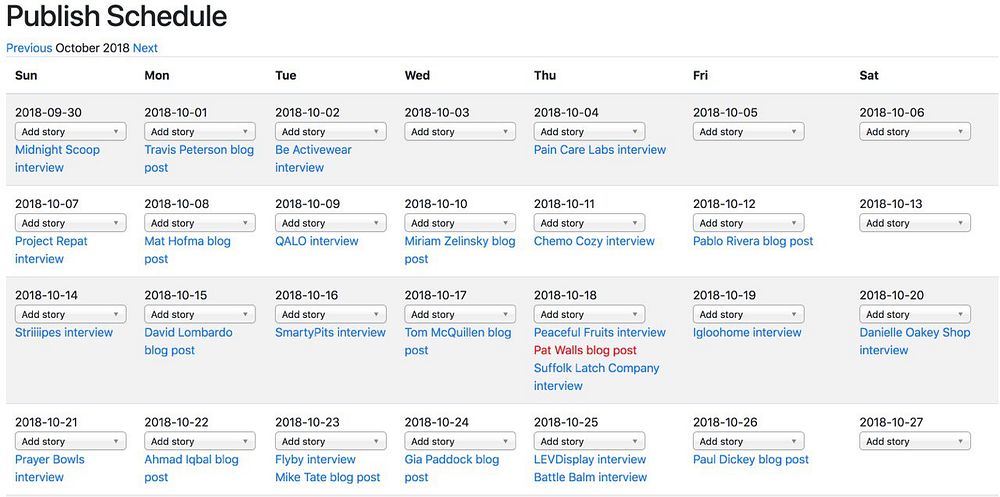Open Chemo Cozy interview link
Image resolution: width=1000 pixels, height=497 pixels.
(x=594, y=241)
